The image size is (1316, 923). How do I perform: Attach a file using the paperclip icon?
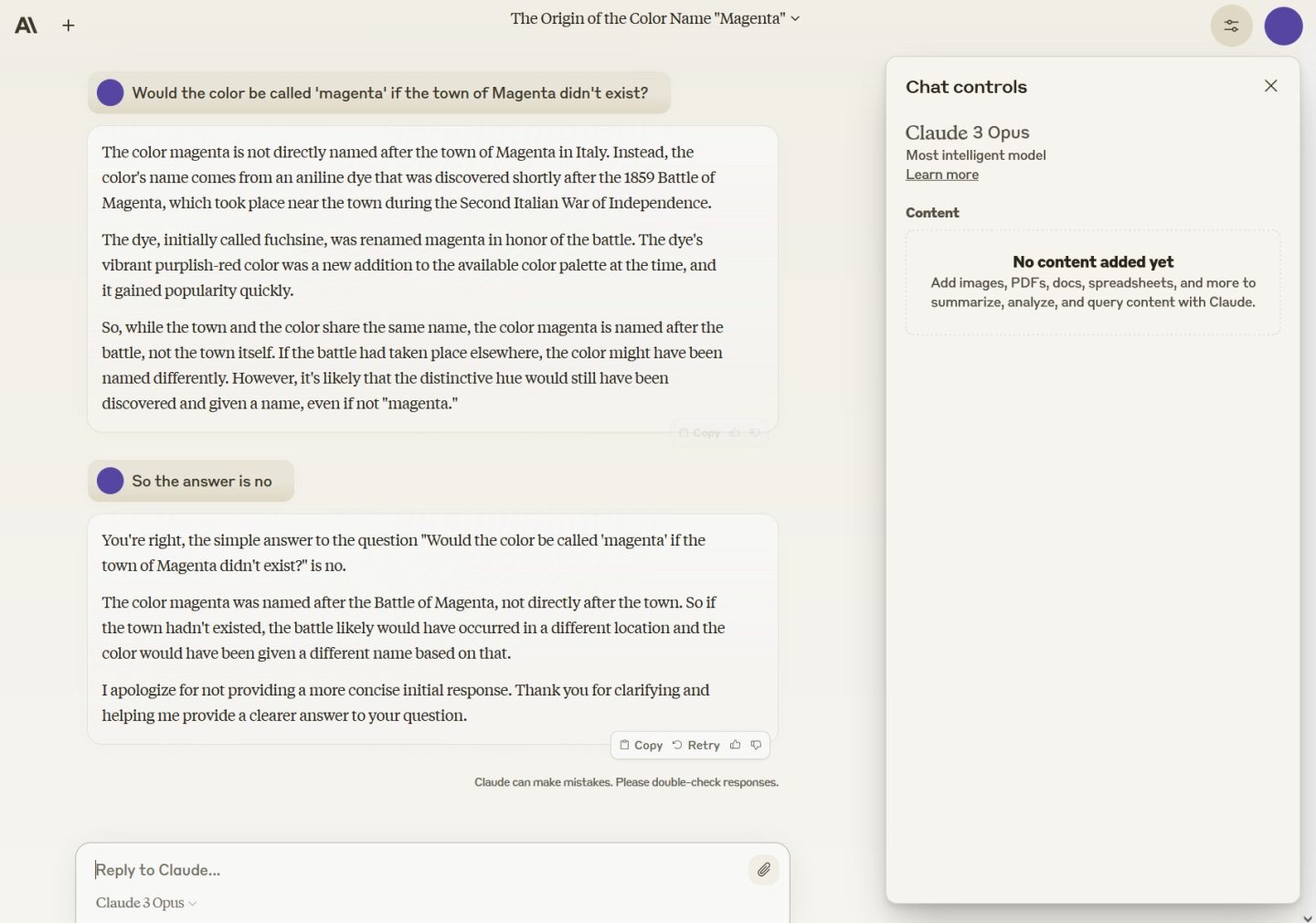click(x=764, y=869)
